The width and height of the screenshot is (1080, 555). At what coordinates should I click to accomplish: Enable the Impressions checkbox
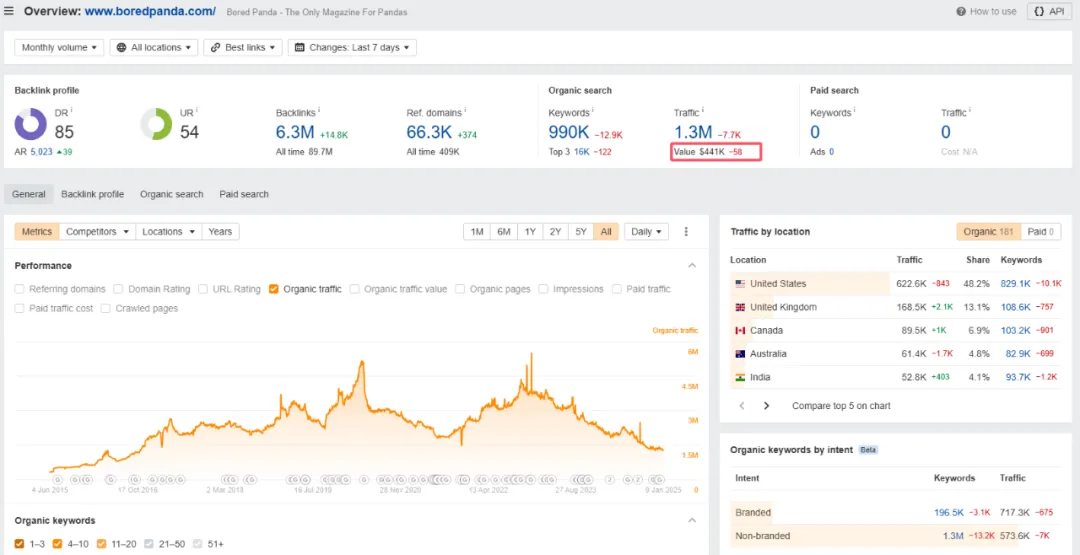[544, 289]
